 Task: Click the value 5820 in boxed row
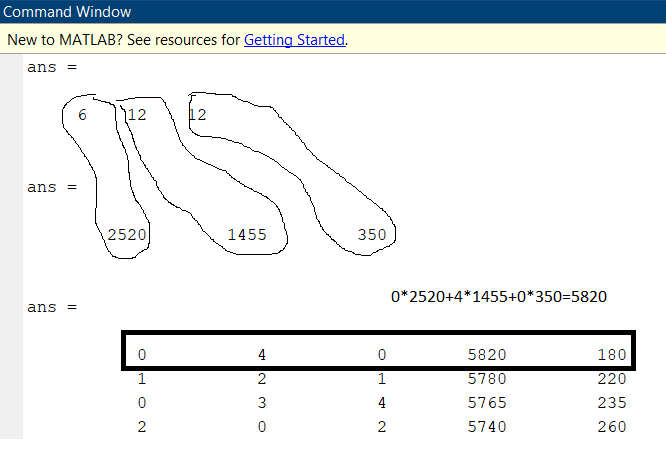(x=486, y=355)
